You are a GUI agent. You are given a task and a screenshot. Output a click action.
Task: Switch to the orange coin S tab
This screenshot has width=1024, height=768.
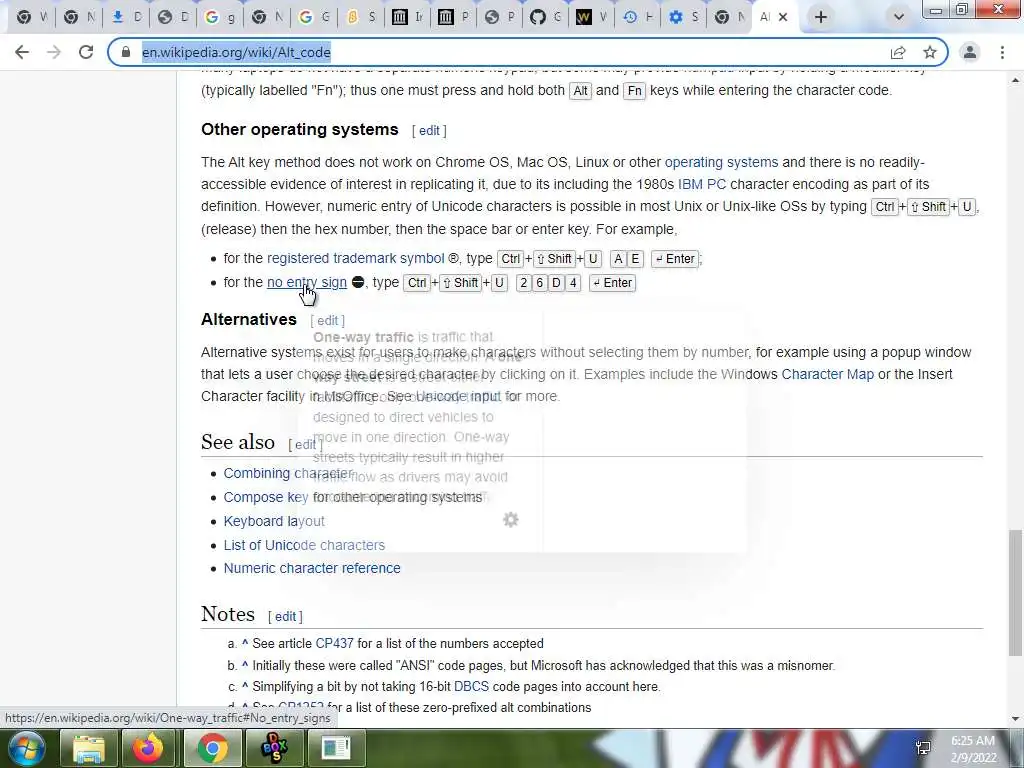click(x=360, y=17)
